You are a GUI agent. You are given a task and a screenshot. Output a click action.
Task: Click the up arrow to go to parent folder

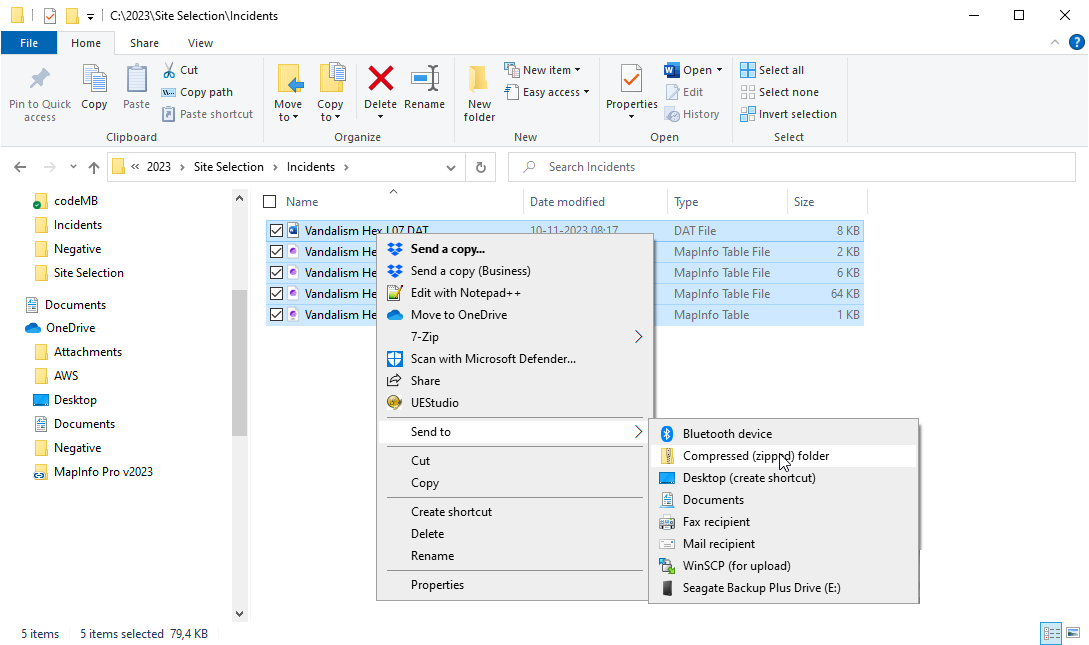[93, 166]
